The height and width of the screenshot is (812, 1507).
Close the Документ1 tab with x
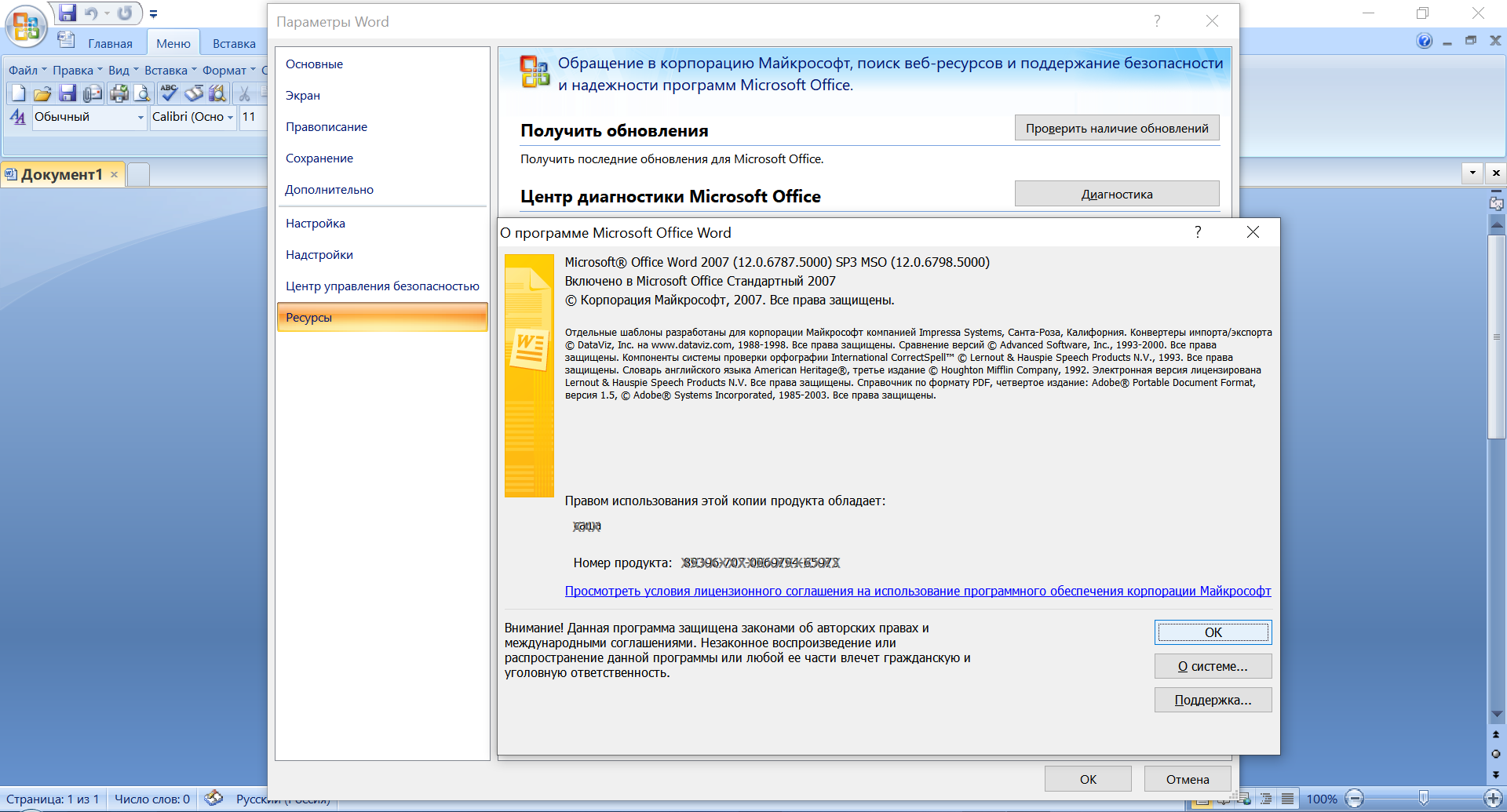coord(115,175)
